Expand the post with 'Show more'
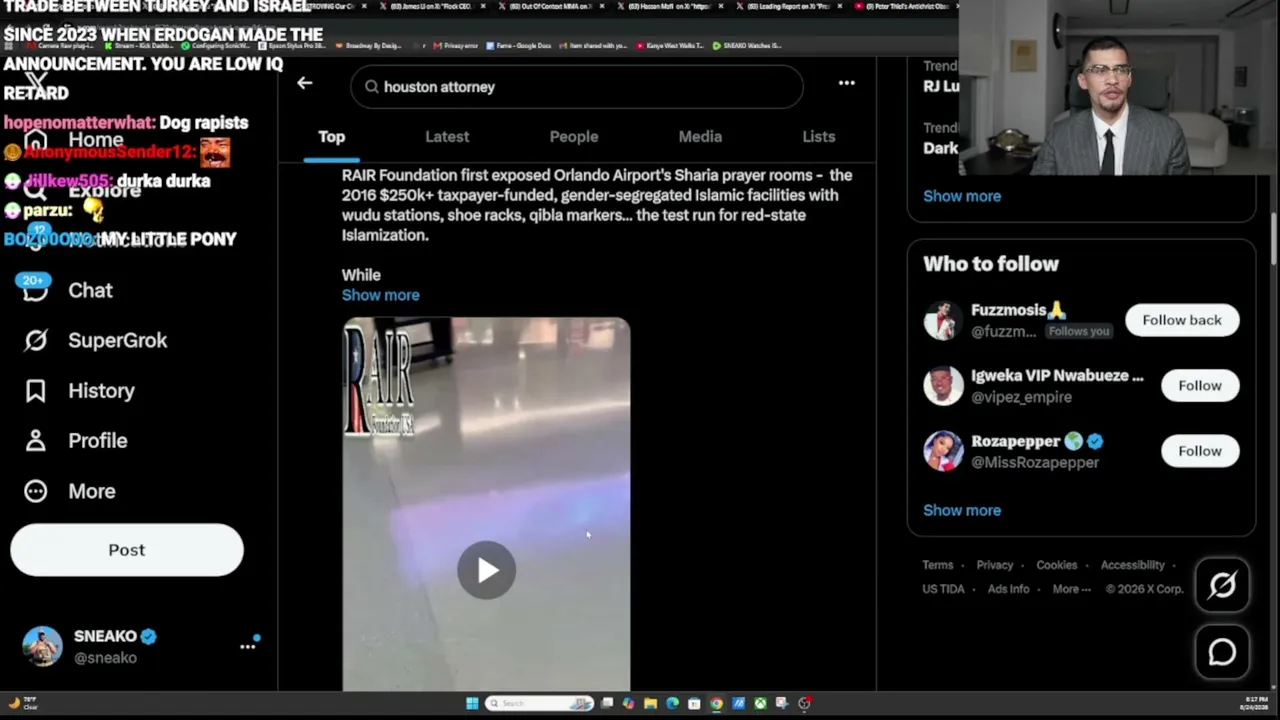This screenshot has height=720, width=1280. pos(381,295)
